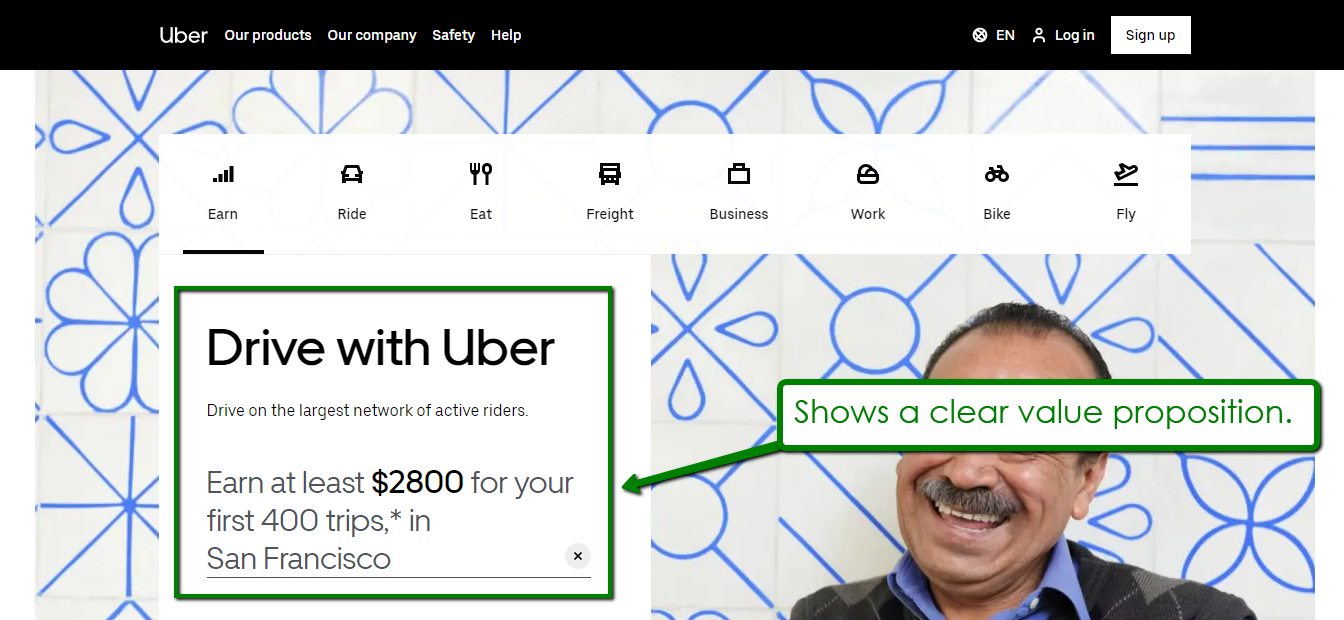Open the Help link
The height and width of the screenshot is (620, 1344).
coord(506,35)
